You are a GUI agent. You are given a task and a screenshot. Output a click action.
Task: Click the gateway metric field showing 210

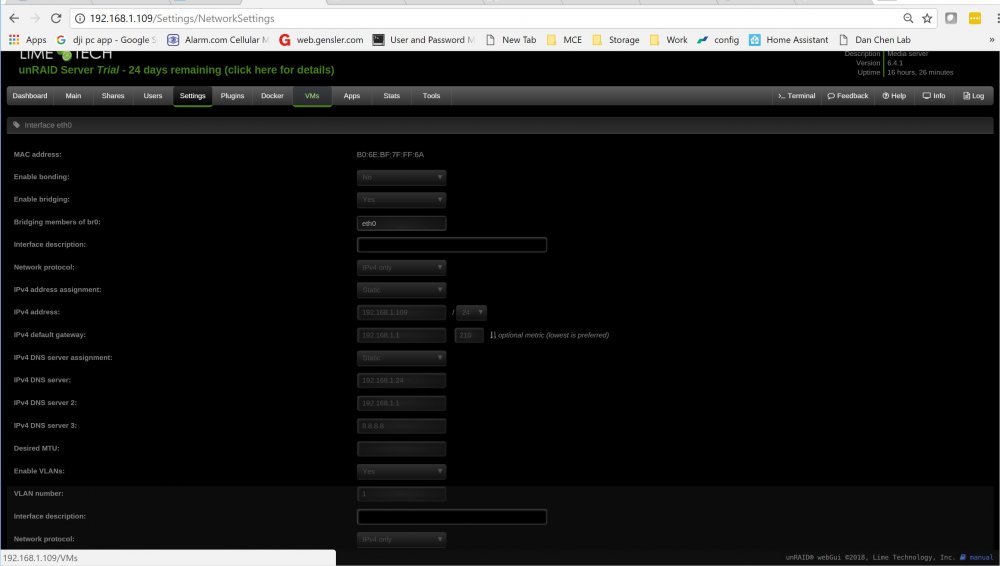coord(469,335)
